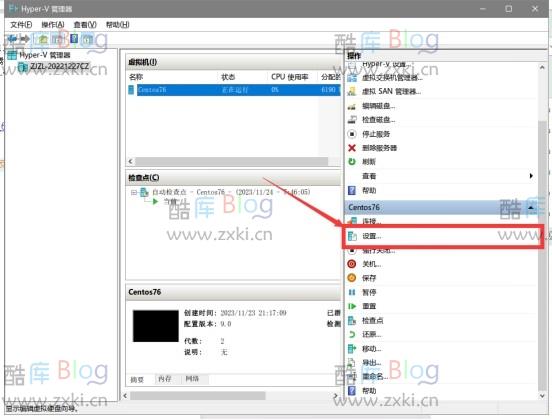Select the 自动检查点 - Centos76 checkpoint
This screenshot has height=420, width=552.
(231, 192)
